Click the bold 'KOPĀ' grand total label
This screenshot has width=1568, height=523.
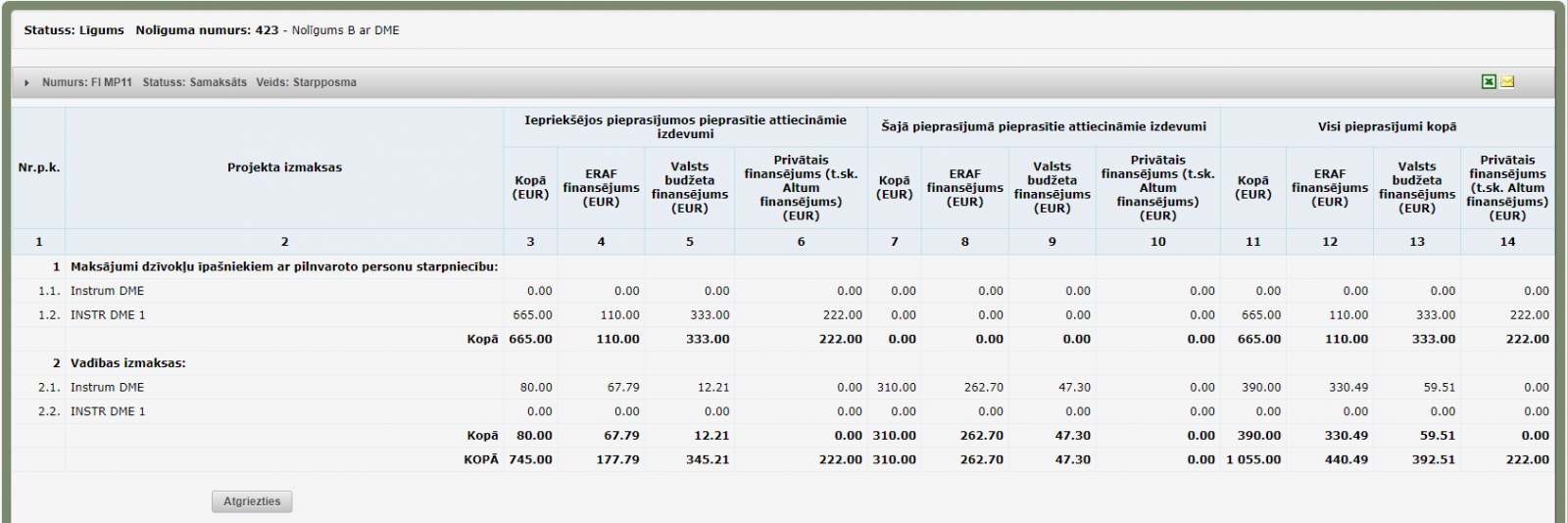pyautogui.click(x=480, y=459)
